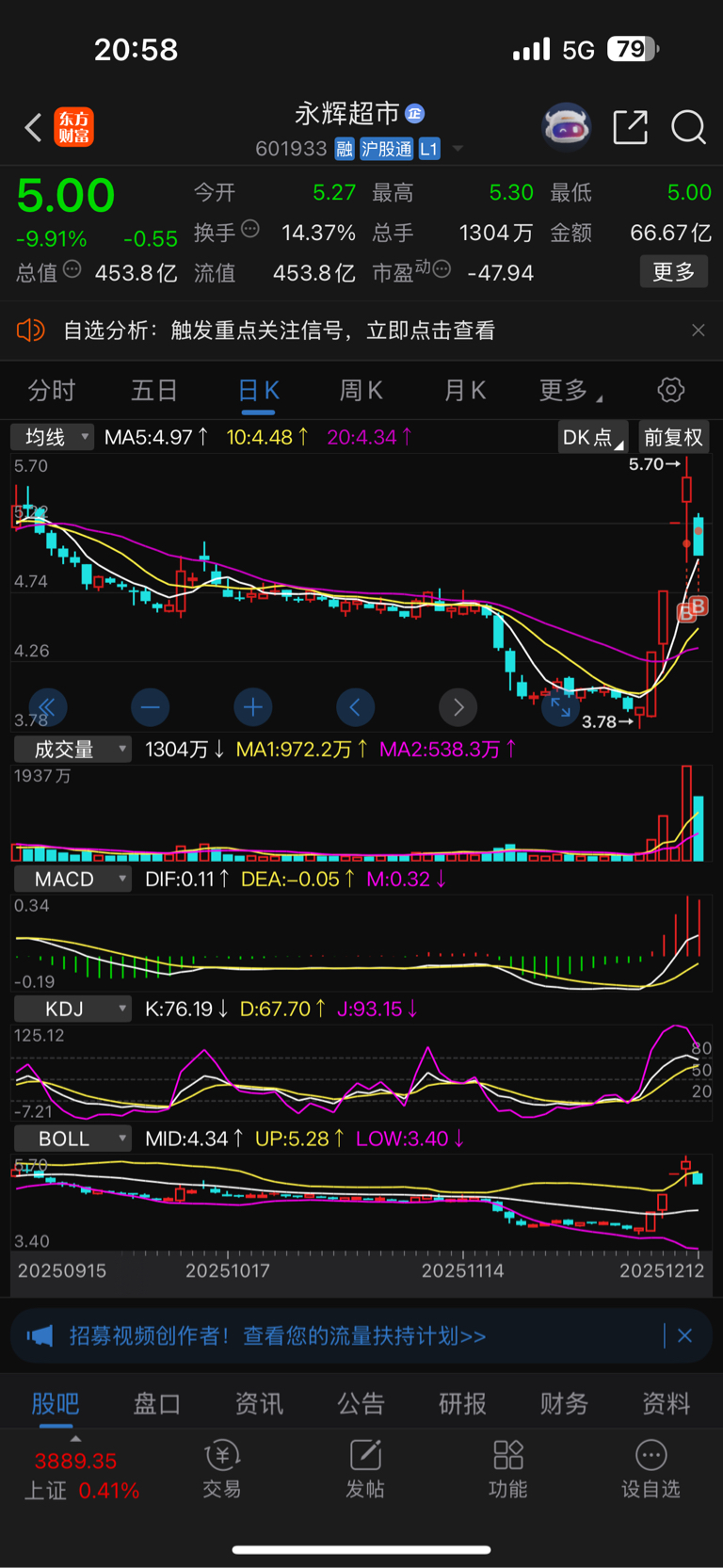The height and width of the screenshot is (1568, 723).
Task: Select 日K chart tab
Action: coord(258,391)
